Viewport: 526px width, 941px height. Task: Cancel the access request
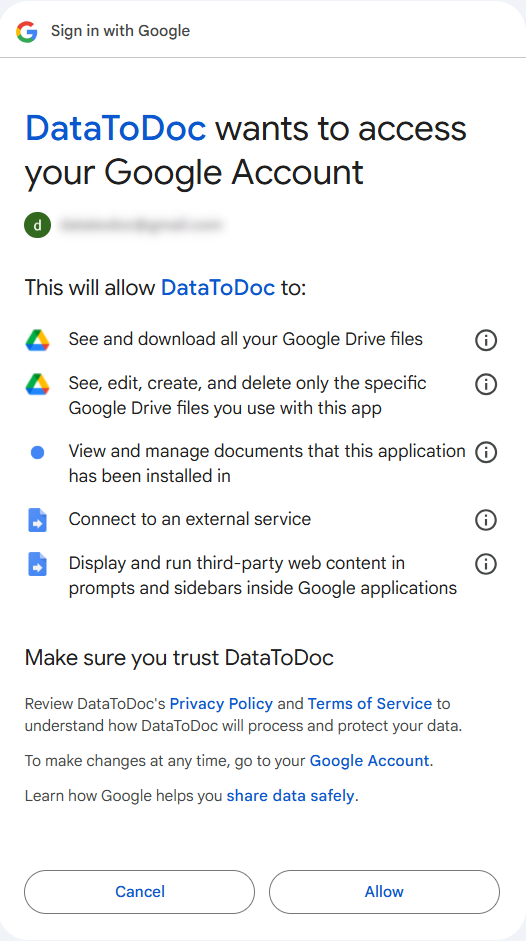[140, 892]
